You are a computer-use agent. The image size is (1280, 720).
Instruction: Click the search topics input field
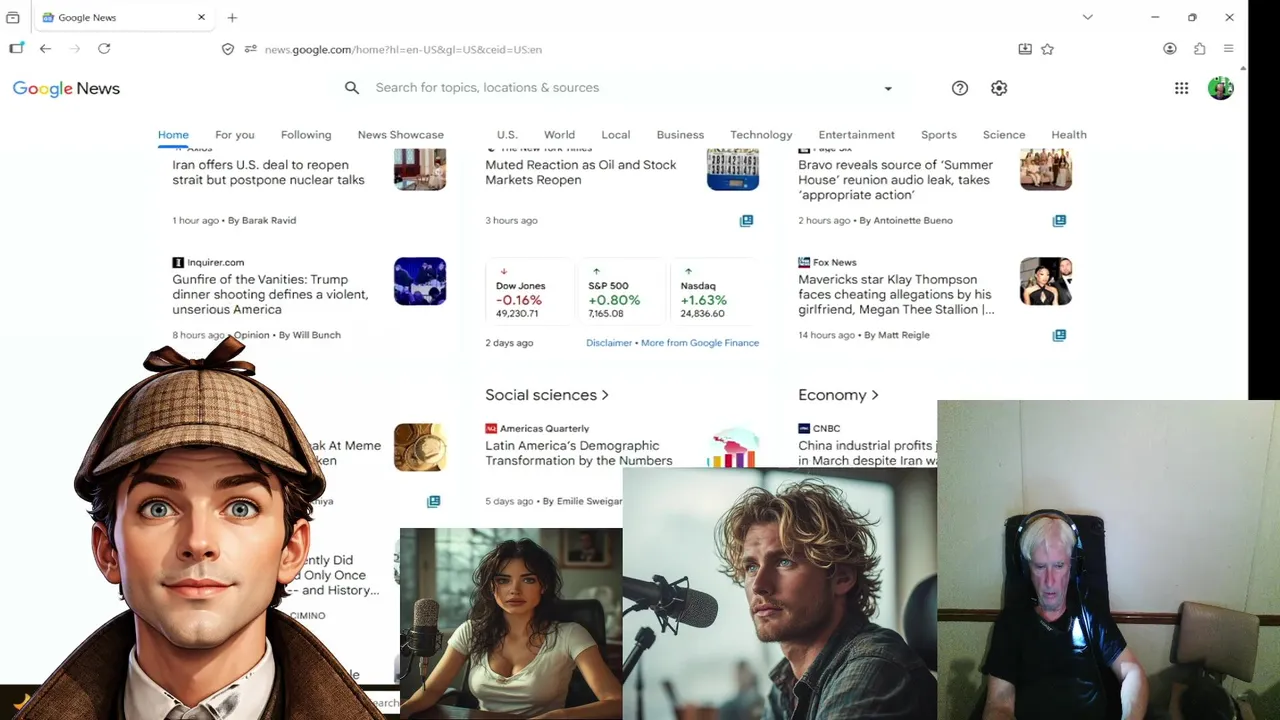point(620,88)
